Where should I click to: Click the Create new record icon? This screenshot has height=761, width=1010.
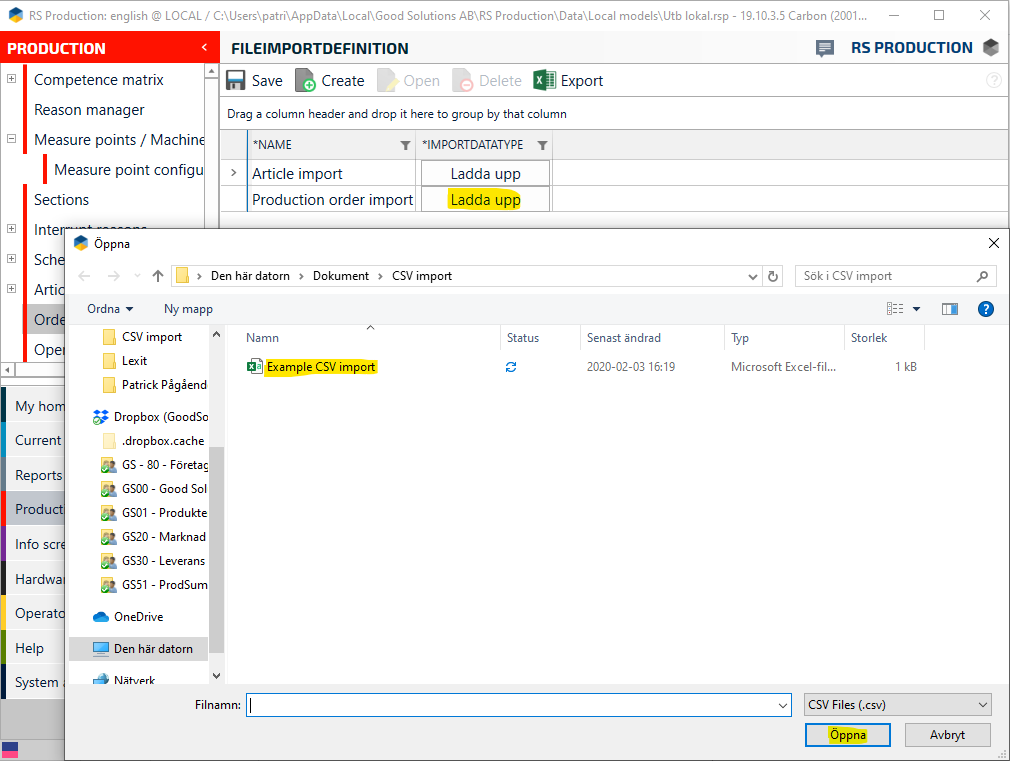304,81
